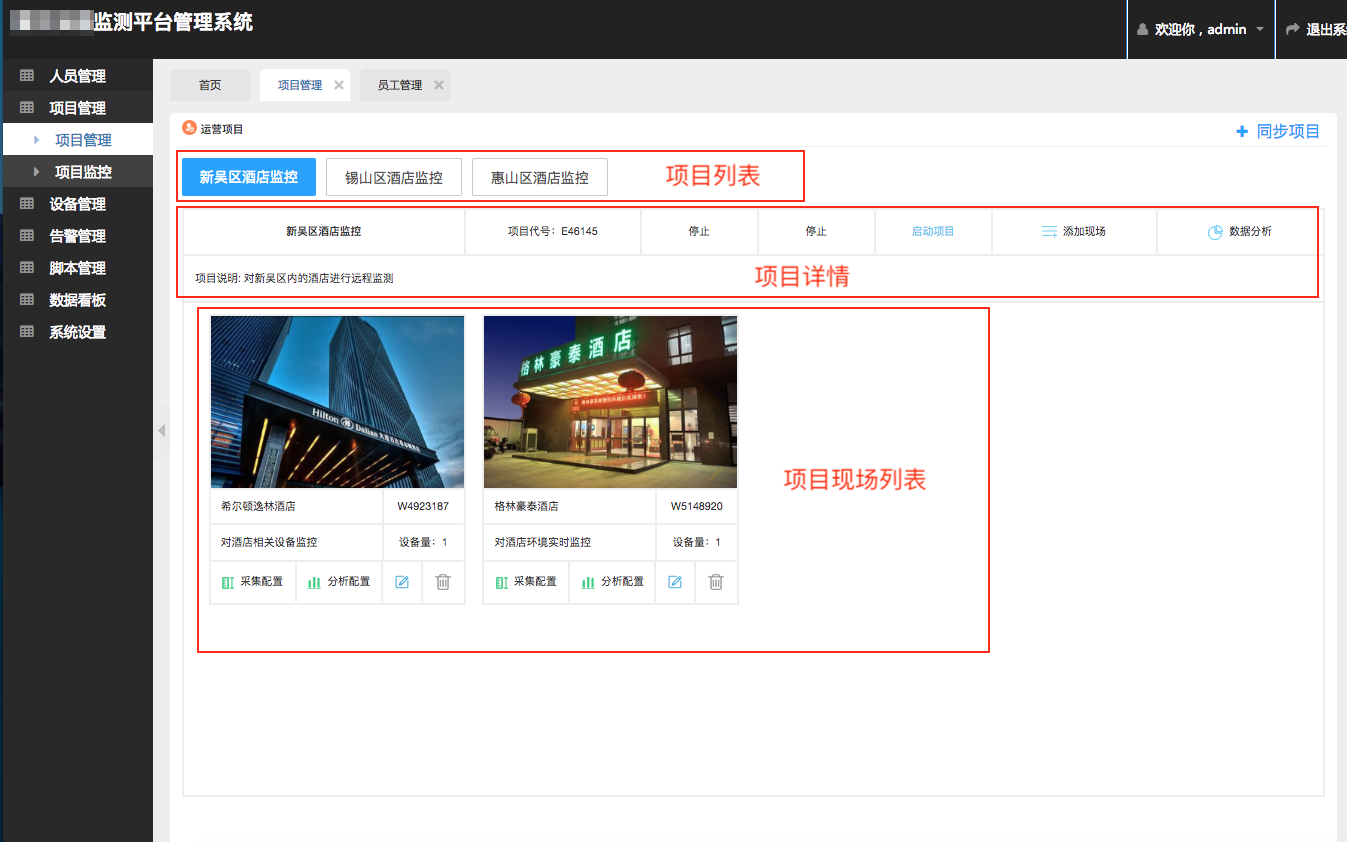Switch to the 首页 tab
The width and height of the screenshot is (1347, 842).
tap(210, 86)
